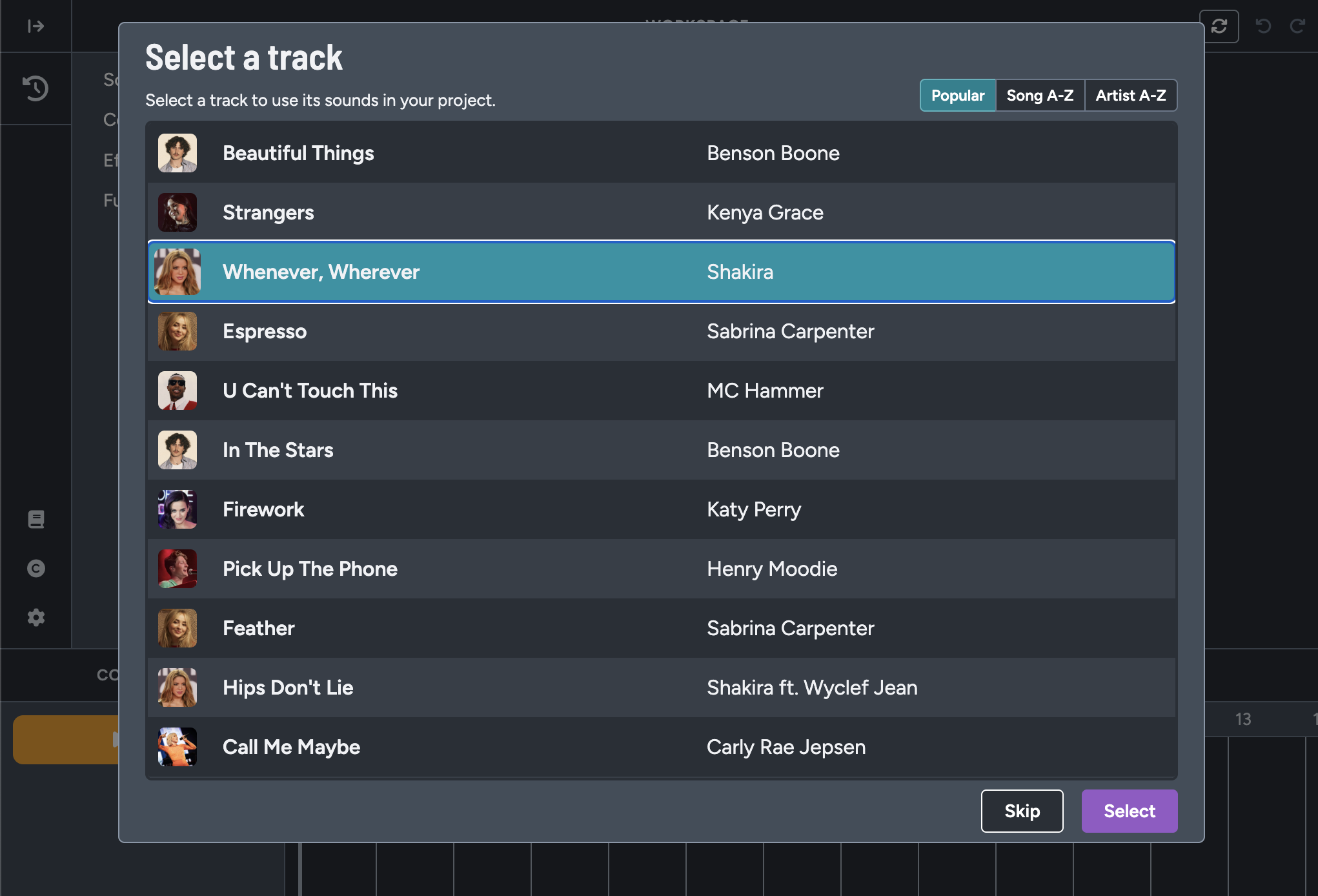This screenshot has width=1318, height=896.
Task: Choose the Call Me Maybe title
Action: [x=292, y=747]
